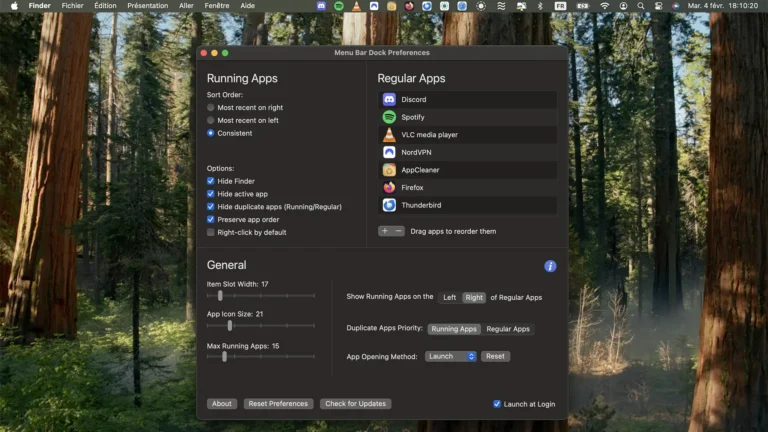Open the blue info icon in General
The image size is (768, 432).
pos(550,266)
